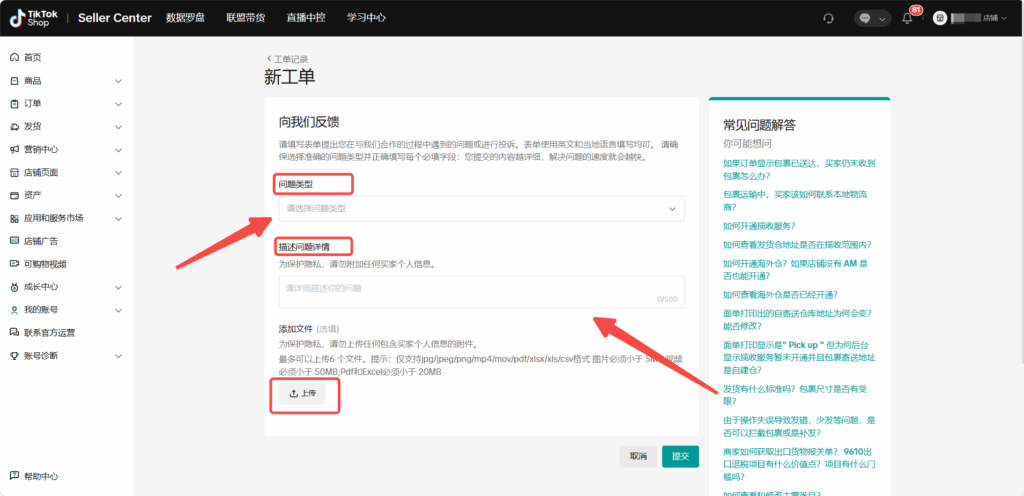Viewport: 1024px width, 496px height.
Task: Click the 应用和服务市场 grid icon
Action: click(x=14, y=218)
